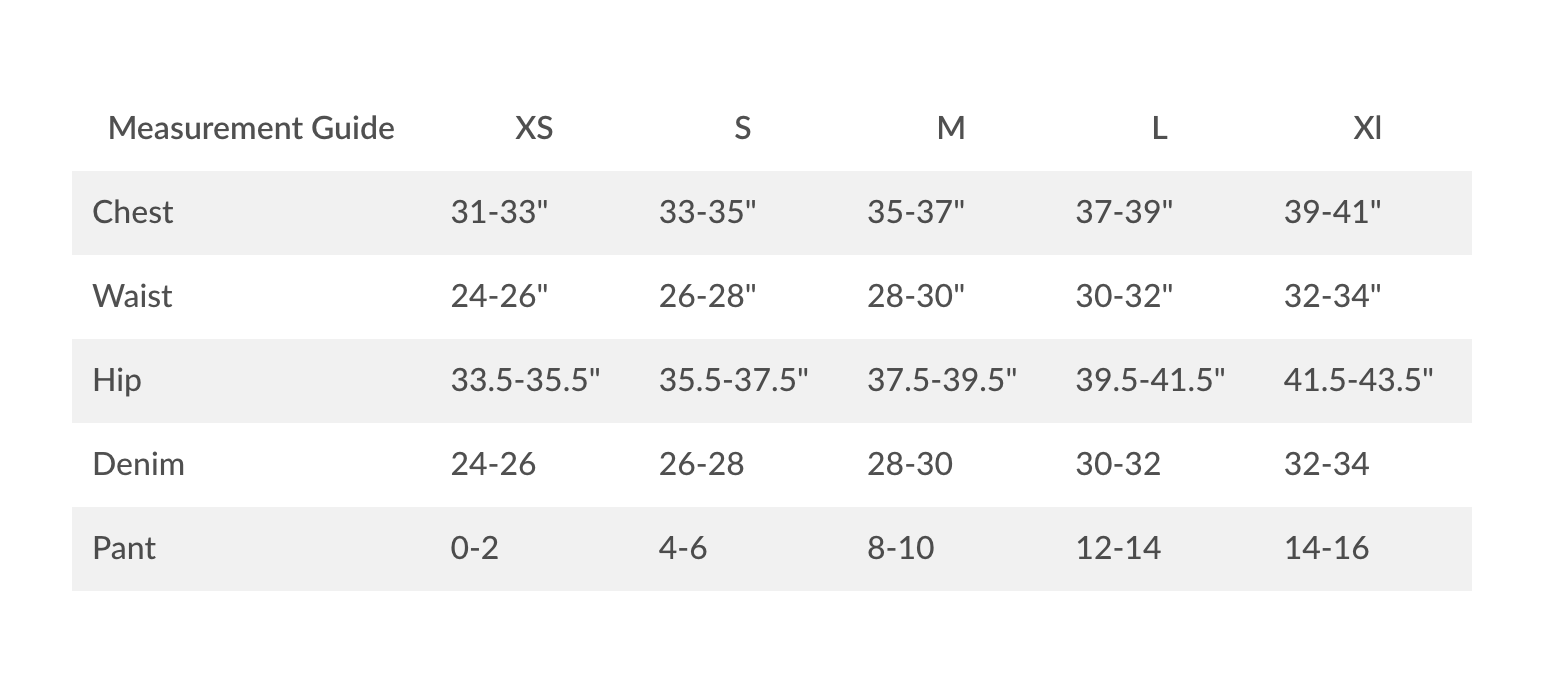Click the Waist row label
Viewport: 1542px width, 680px height.
pos(132,296)
